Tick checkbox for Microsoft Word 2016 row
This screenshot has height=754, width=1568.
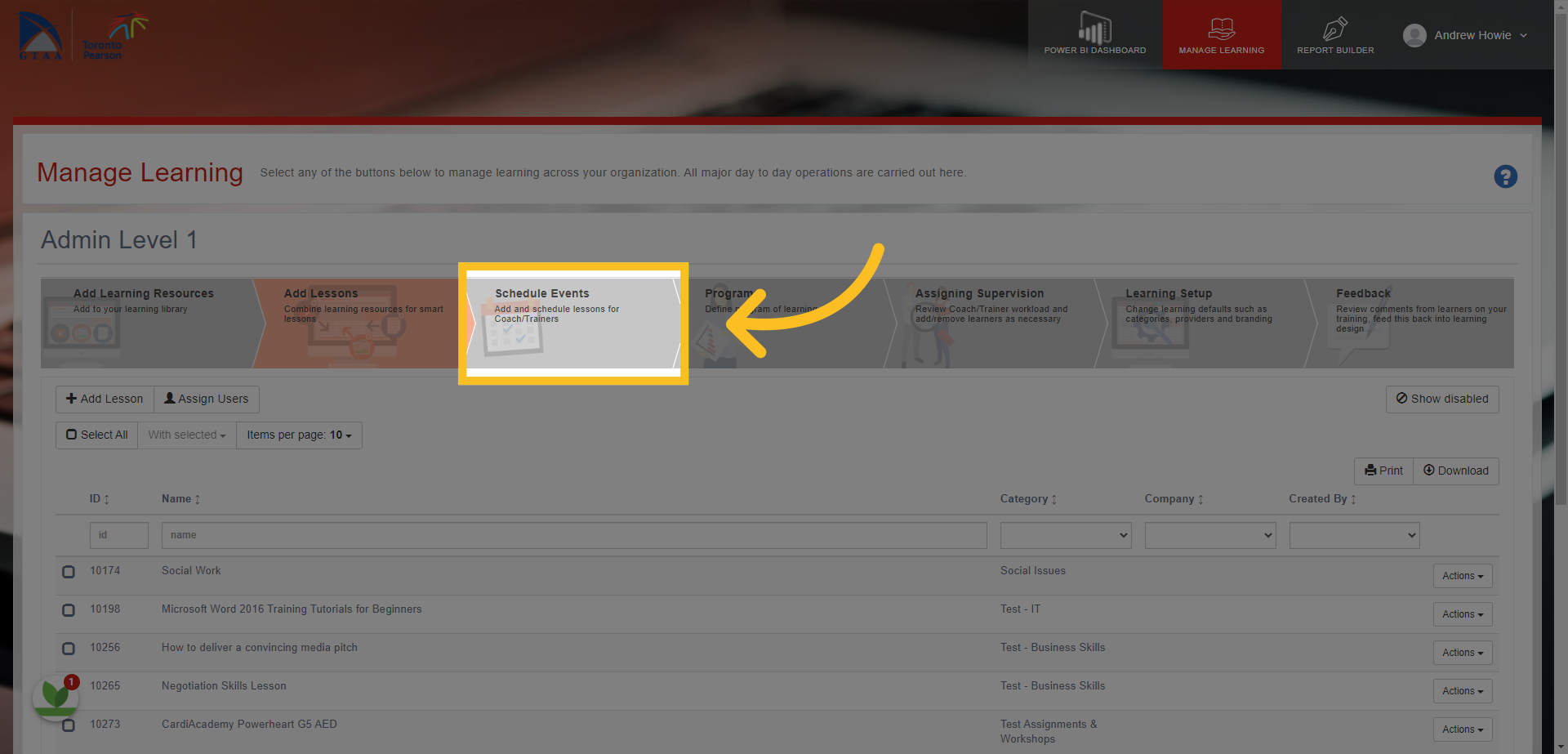[x=69, y=610]
